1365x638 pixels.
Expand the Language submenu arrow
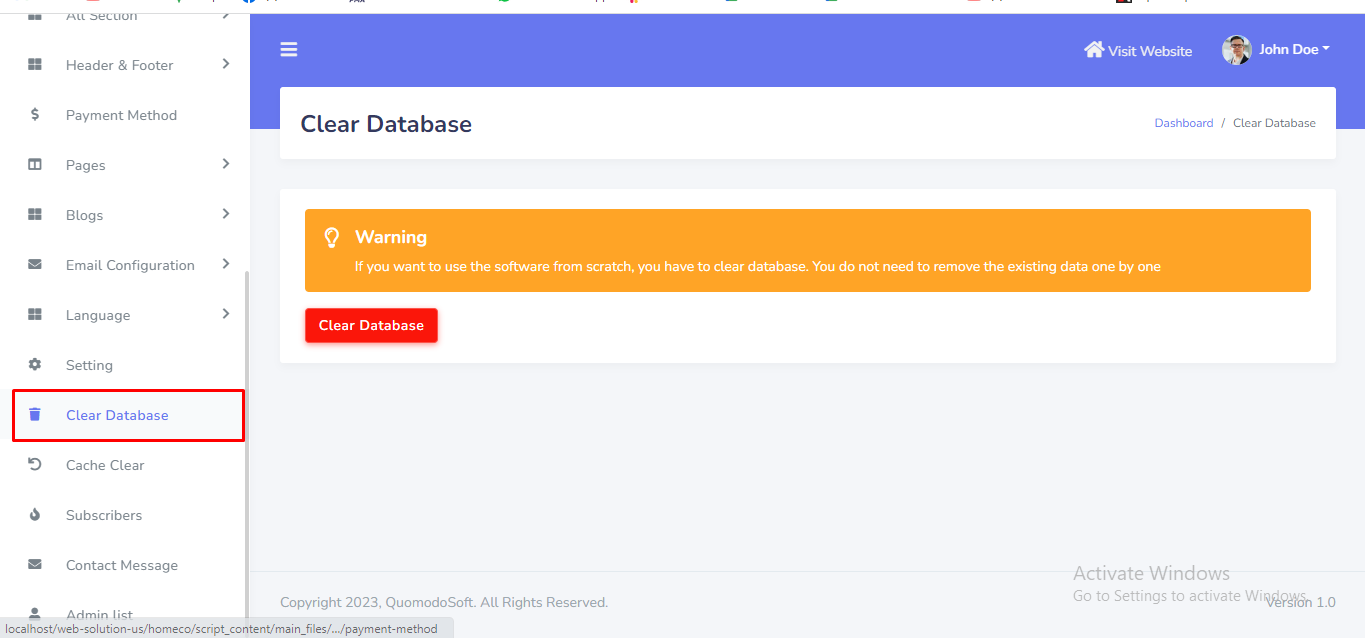click(226, 314)
